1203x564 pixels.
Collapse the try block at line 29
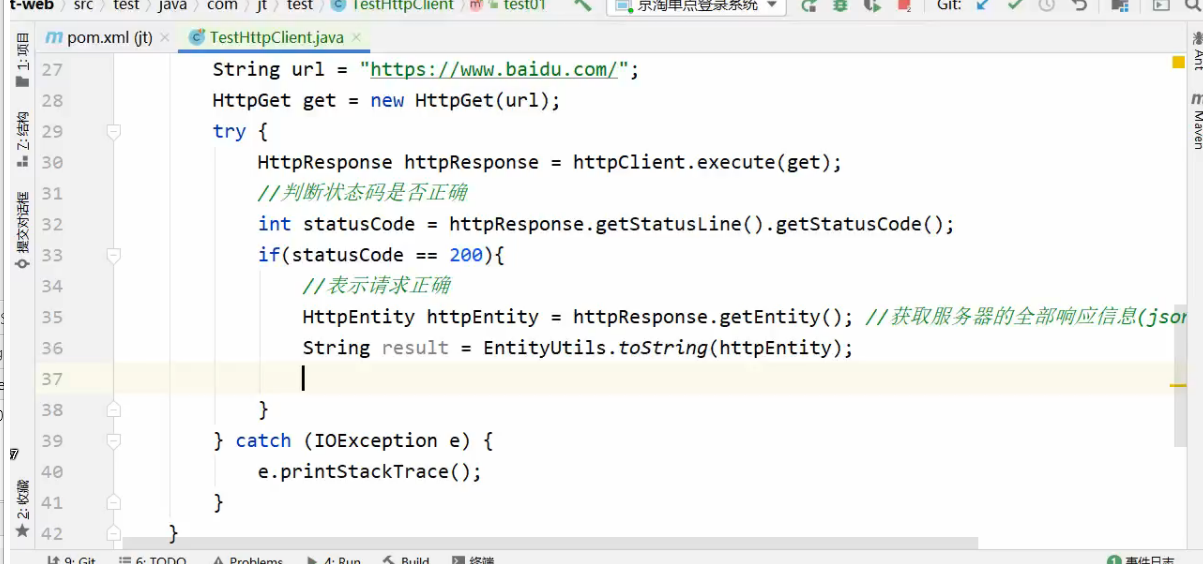pyautogui.click(x=113, y=131)
